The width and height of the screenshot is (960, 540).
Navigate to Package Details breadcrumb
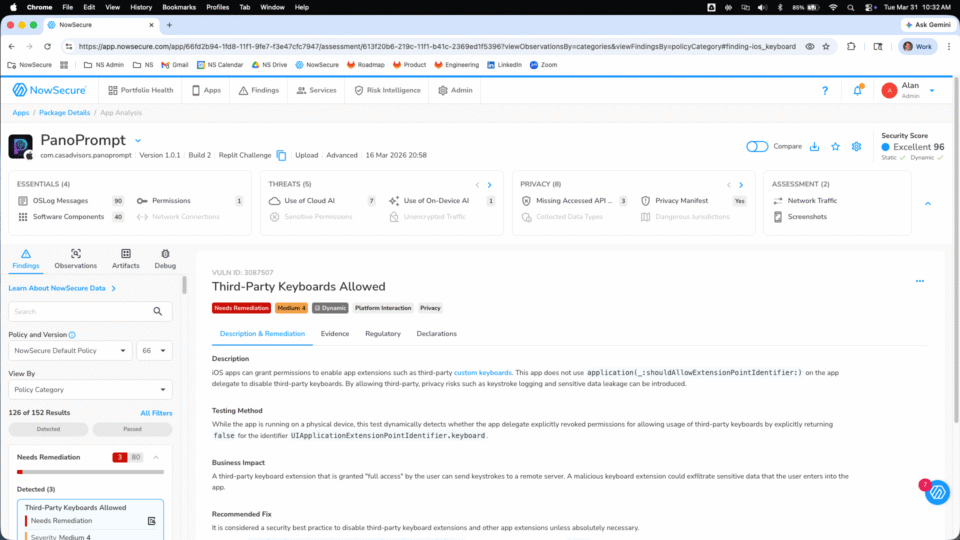[64, 113]
